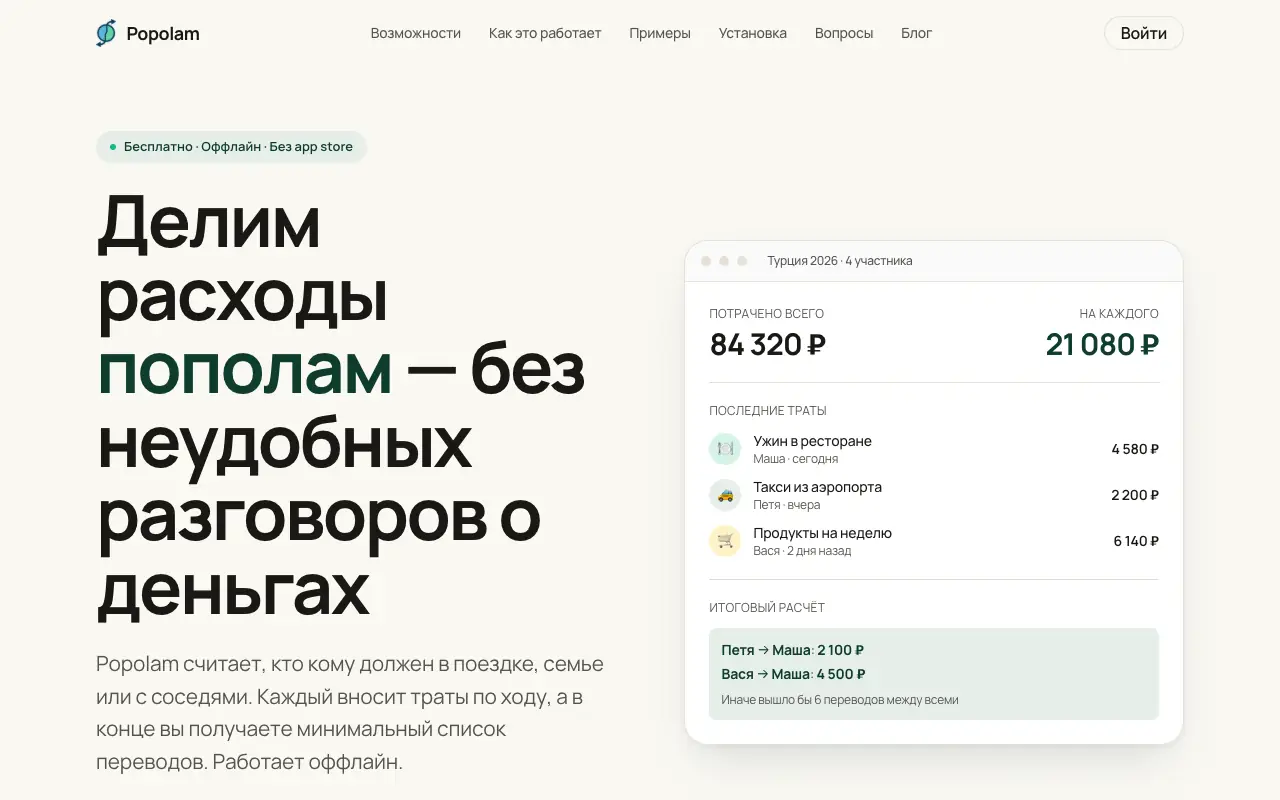Click the Бесплатно · Оффлайн badge
1280x800 pixels.
tap(231, 147)
